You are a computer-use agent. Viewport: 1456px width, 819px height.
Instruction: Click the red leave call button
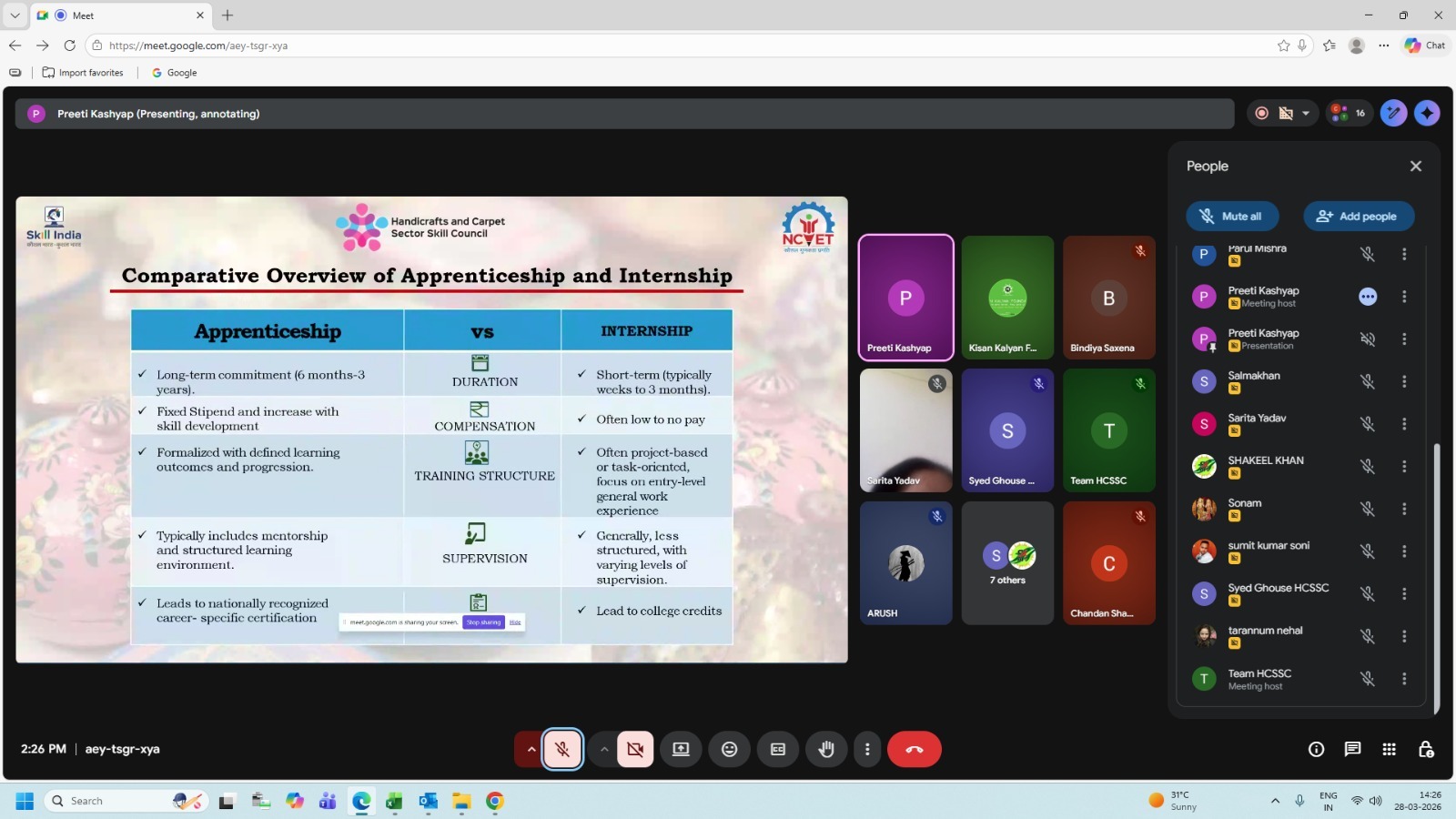914,749
